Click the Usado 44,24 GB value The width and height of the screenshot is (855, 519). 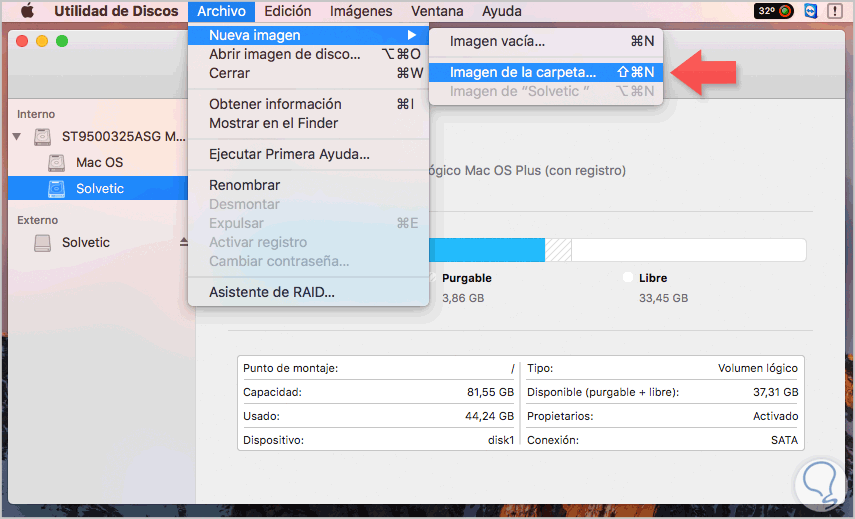(x=489, y=417)
